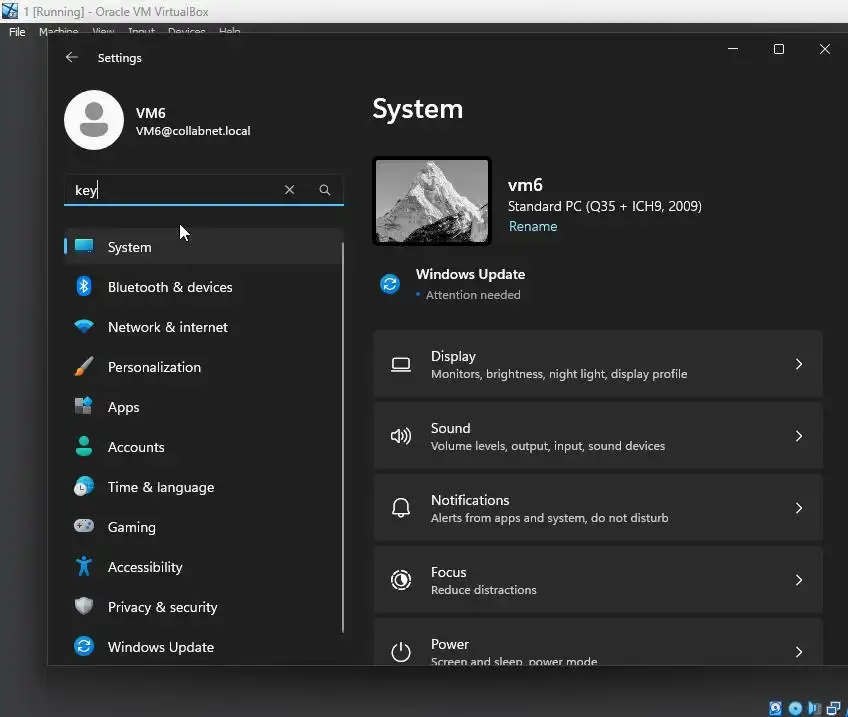
Task: Open Accounts settings
Action: point(203,447)
